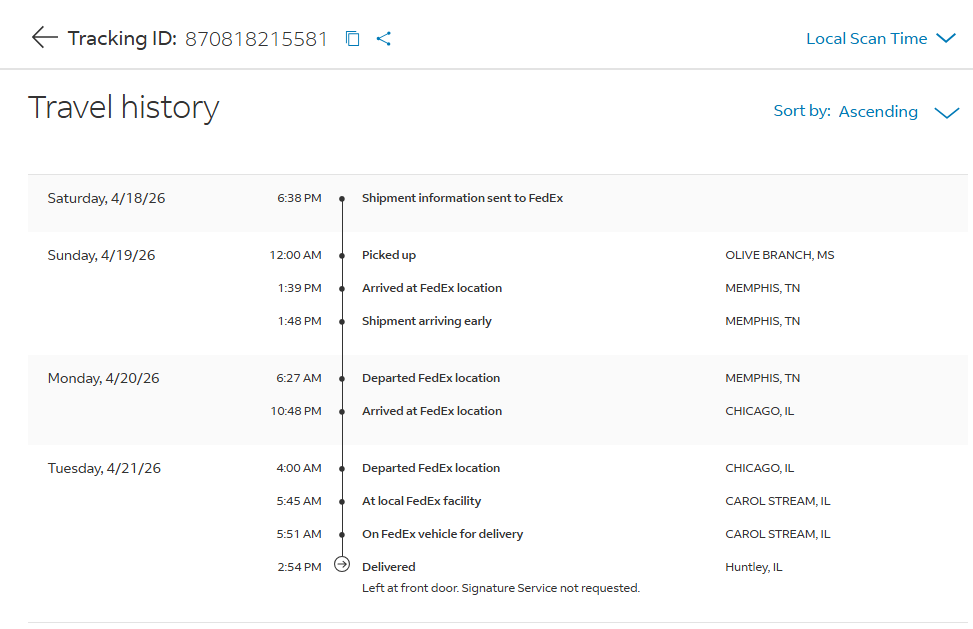Click 'Shipment information sent to FedEx' entry

[x=462, y=198]
